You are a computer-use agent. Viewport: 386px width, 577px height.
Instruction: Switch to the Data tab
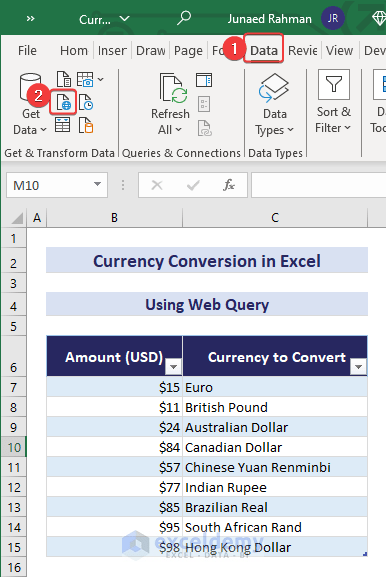[x=264, y=50]
